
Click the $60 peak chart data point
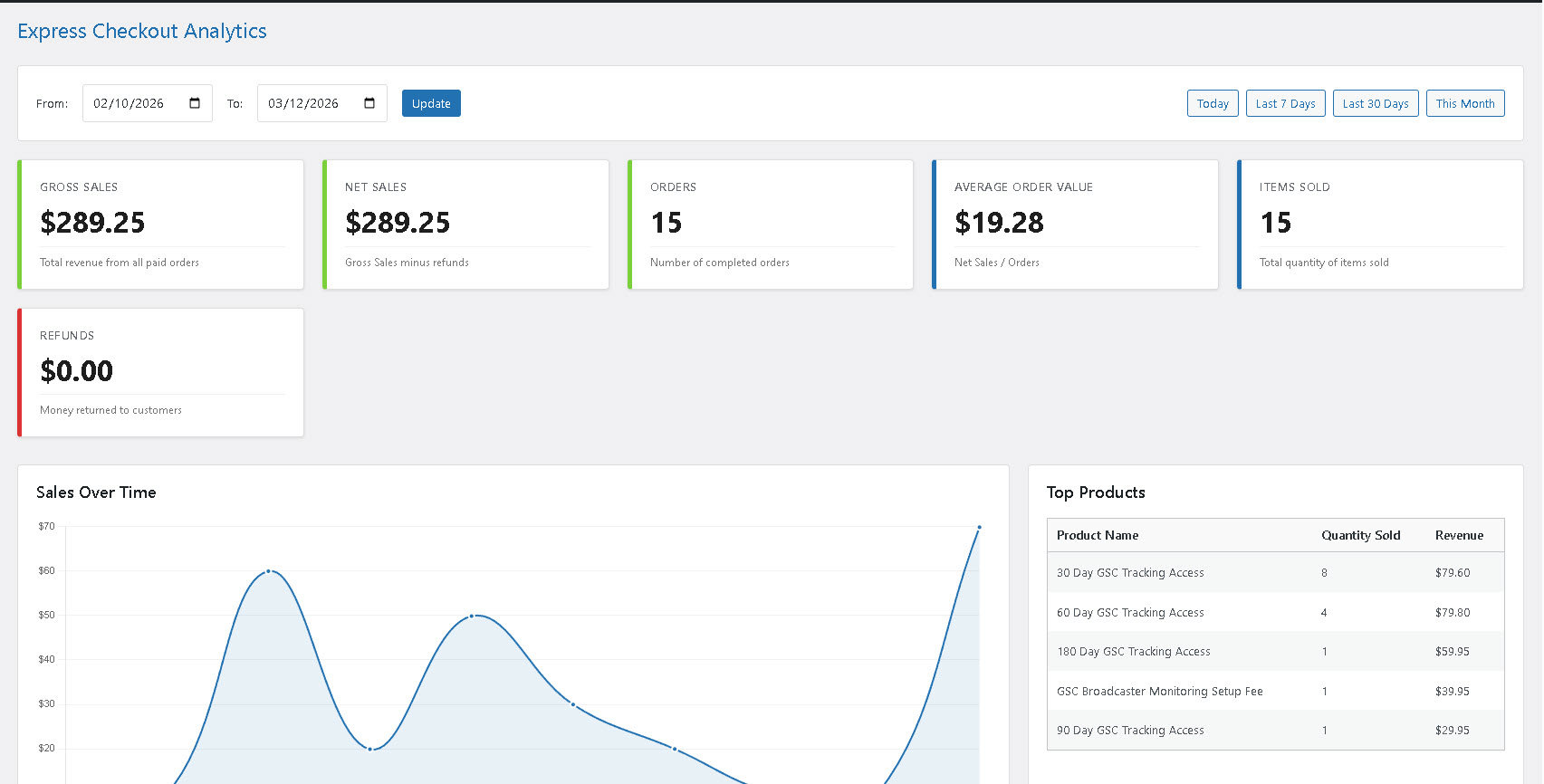coord(268,571)
